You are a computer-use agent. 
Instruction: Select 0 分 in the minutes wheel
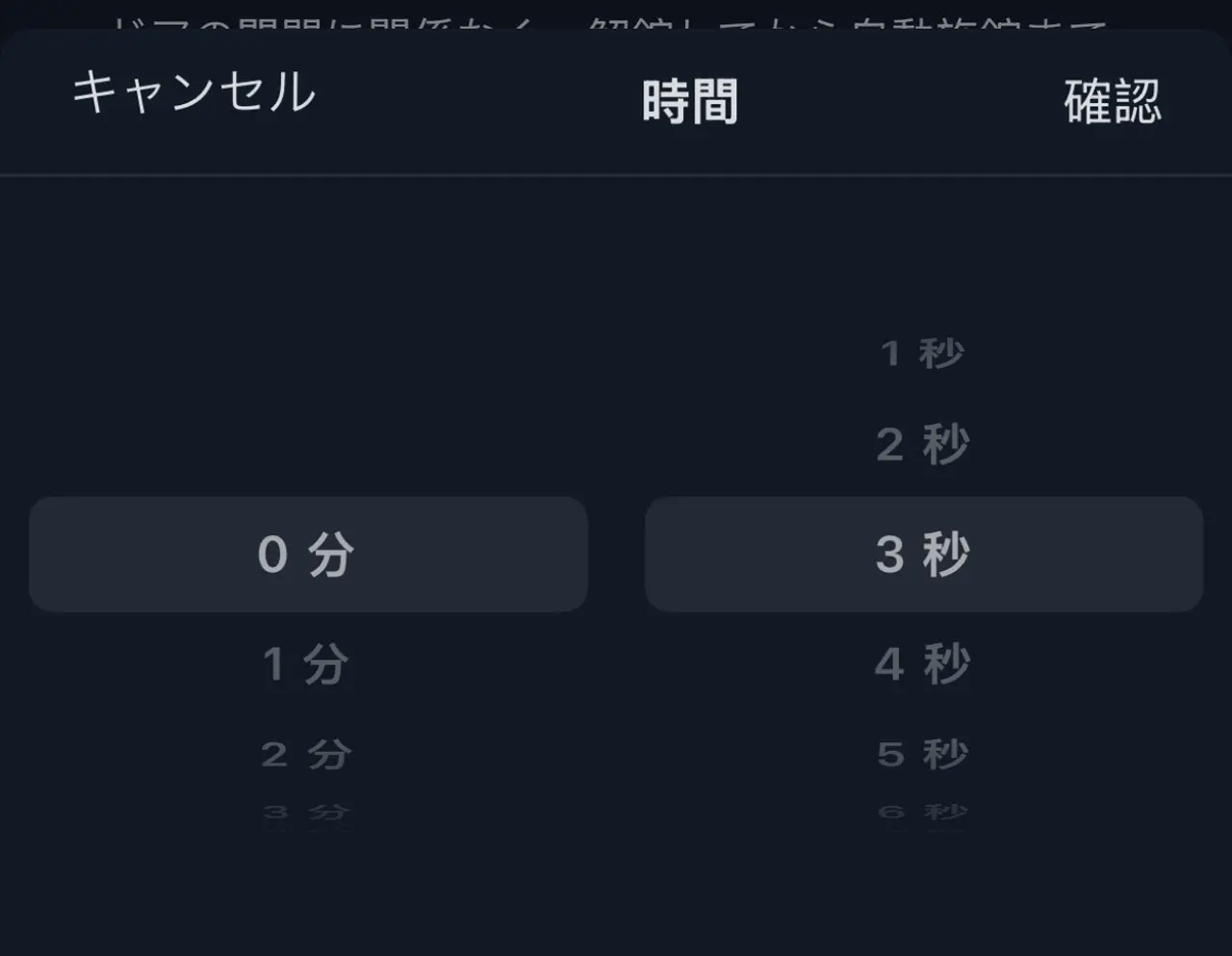[307, 555]
